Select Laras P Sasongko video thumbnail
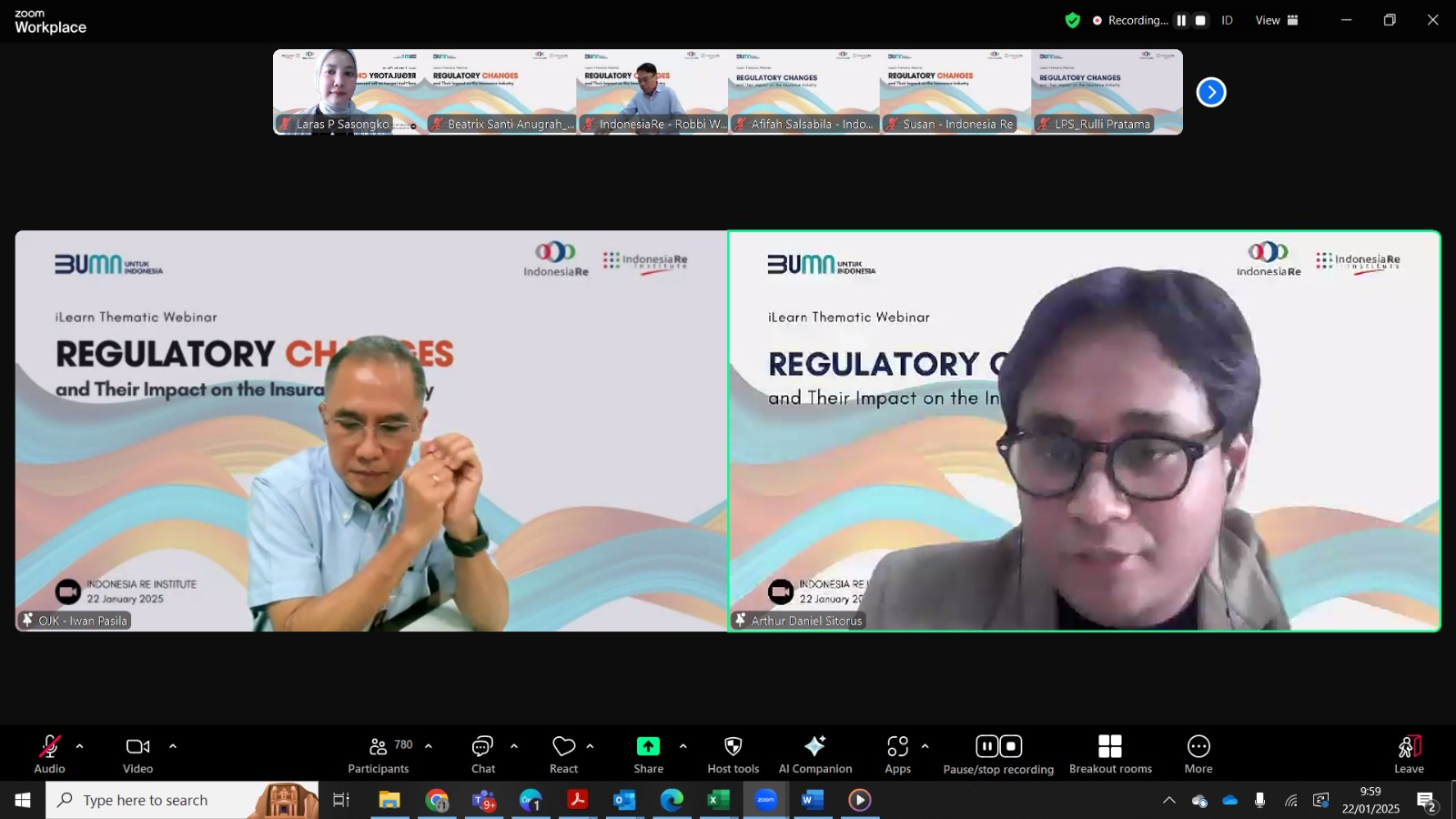This screenshot has height=819, width=1456. pyautogui.click(x=349, y=92)
